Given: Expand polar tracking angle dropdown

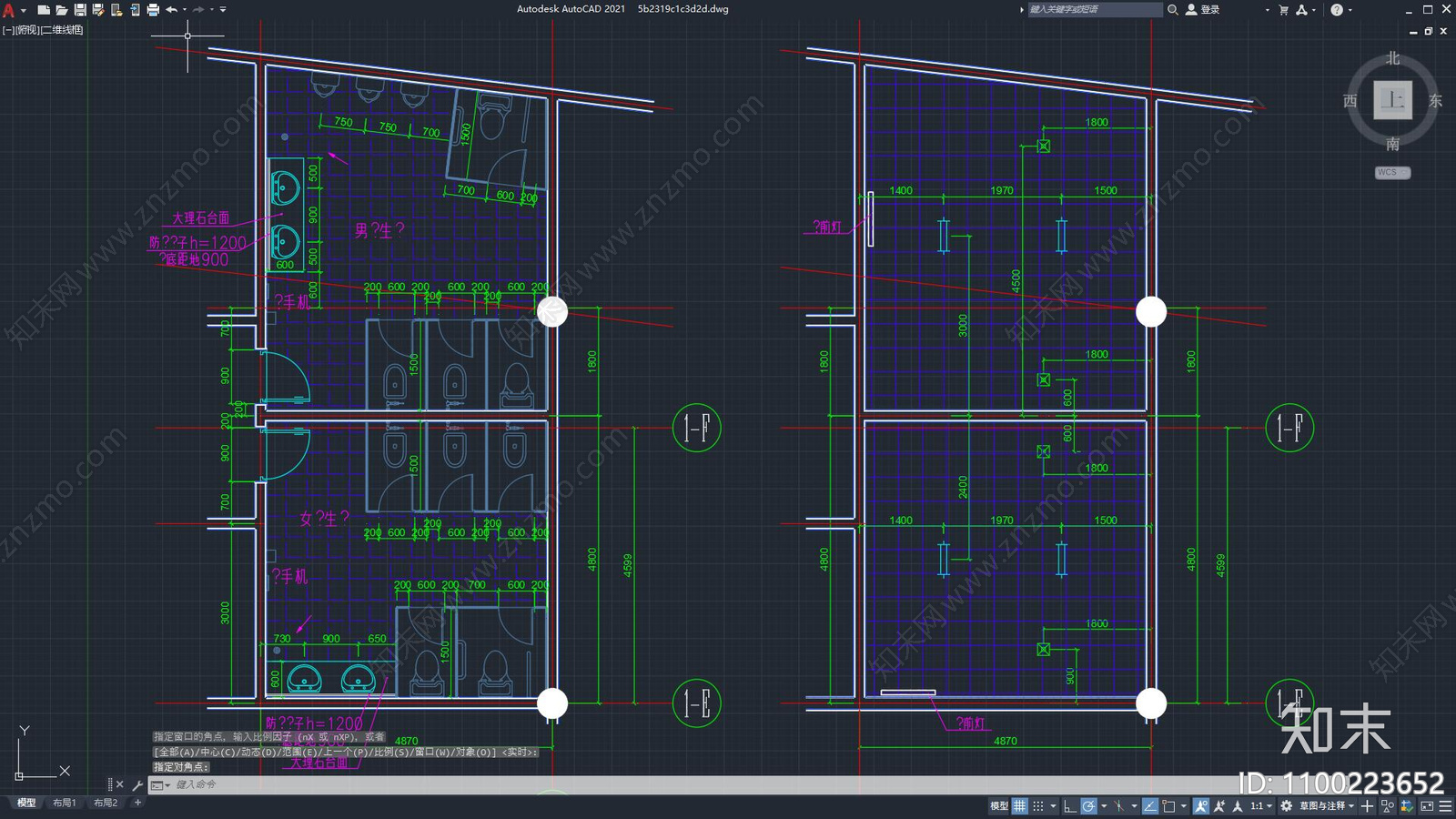Looking at the screenshot, I should (x=1104, y=806).
